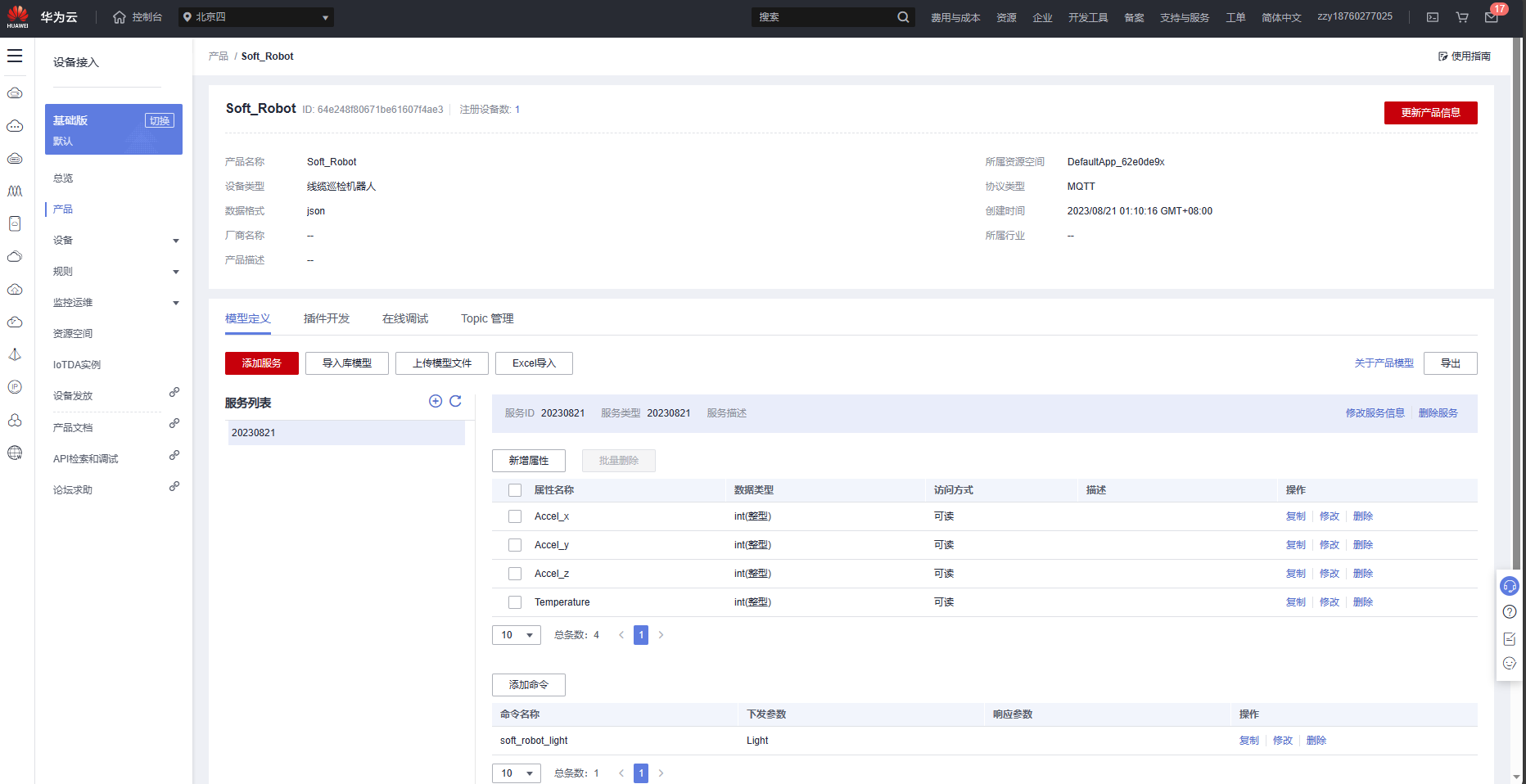The height and width of the screenshot is (784, 1526).
Task: Add service using plus icon beside 服务列表
Action: (436, 401)
